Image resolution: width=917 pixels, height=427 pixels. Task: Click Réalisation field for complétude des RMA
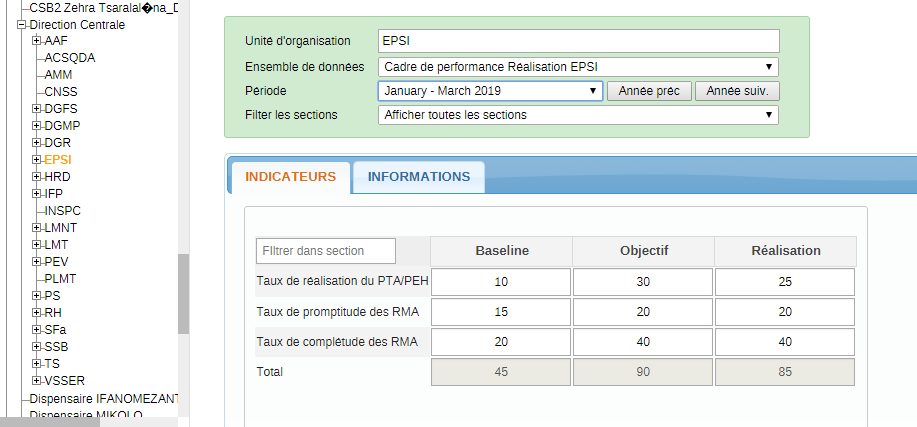pyautogui.click(x=785, y=343)
